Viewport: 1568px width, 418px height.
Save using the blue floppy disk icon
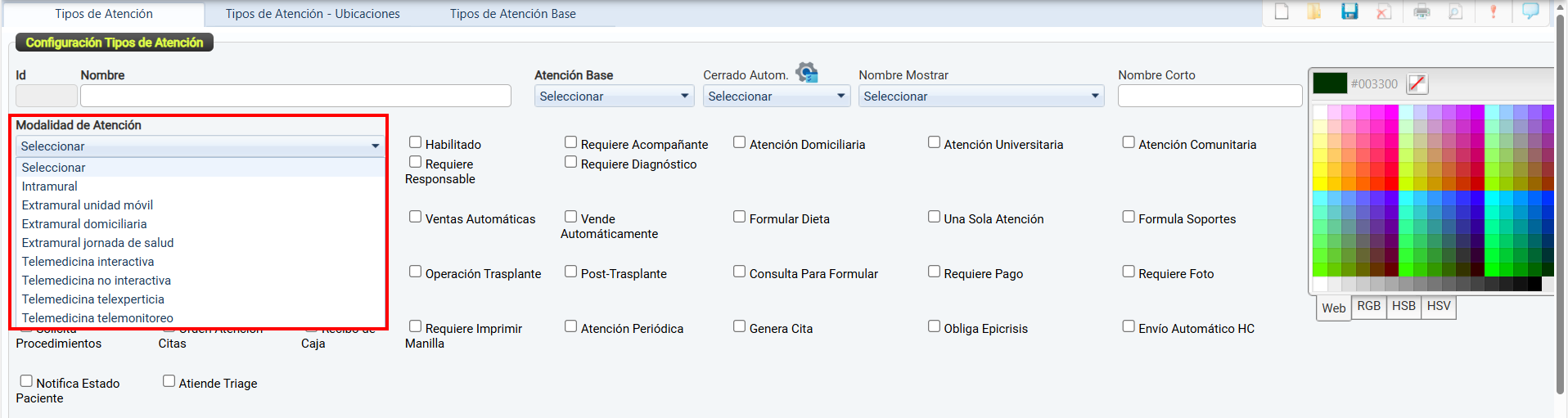(x=1349, y=11)
